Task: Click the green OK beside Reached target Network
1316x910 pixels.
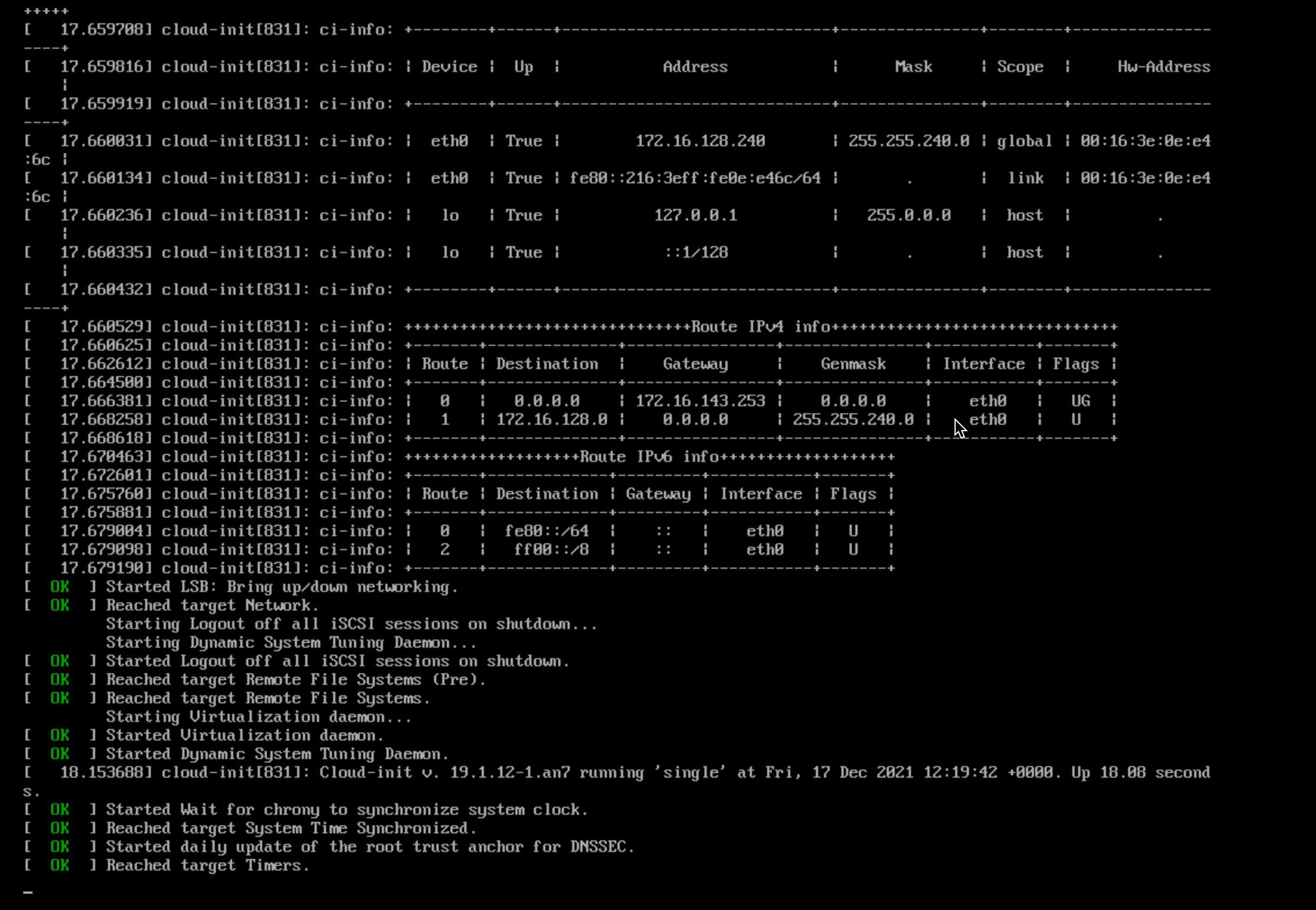Action: point(59,605)
